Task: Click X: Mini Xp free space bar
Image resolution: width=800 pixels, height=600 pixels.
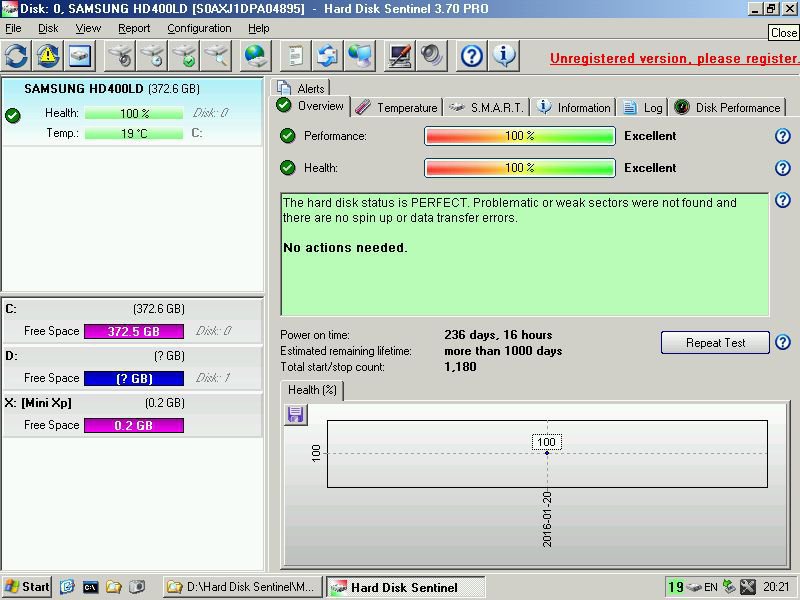Action: point(134,426)
